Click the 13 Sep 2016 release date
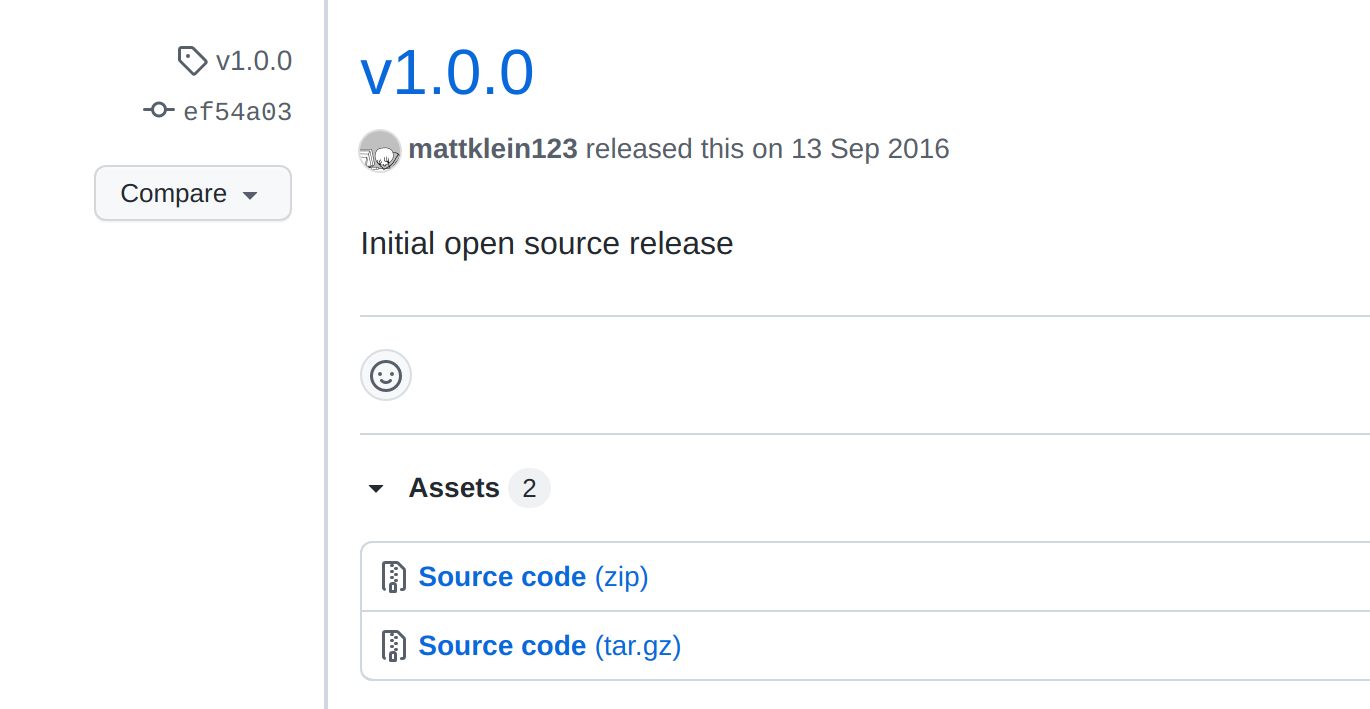This screenshot has height=709, width=1370. [x=870, y=149]
